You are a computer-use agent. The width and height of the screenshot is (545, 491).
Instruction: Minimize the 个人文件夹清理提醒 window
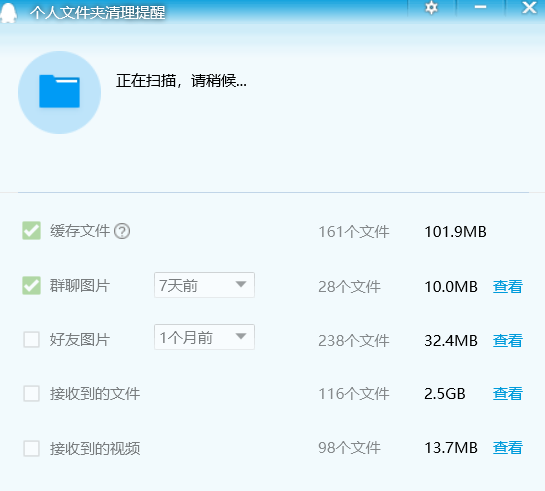pyautogui.click(x=480, y=7)
